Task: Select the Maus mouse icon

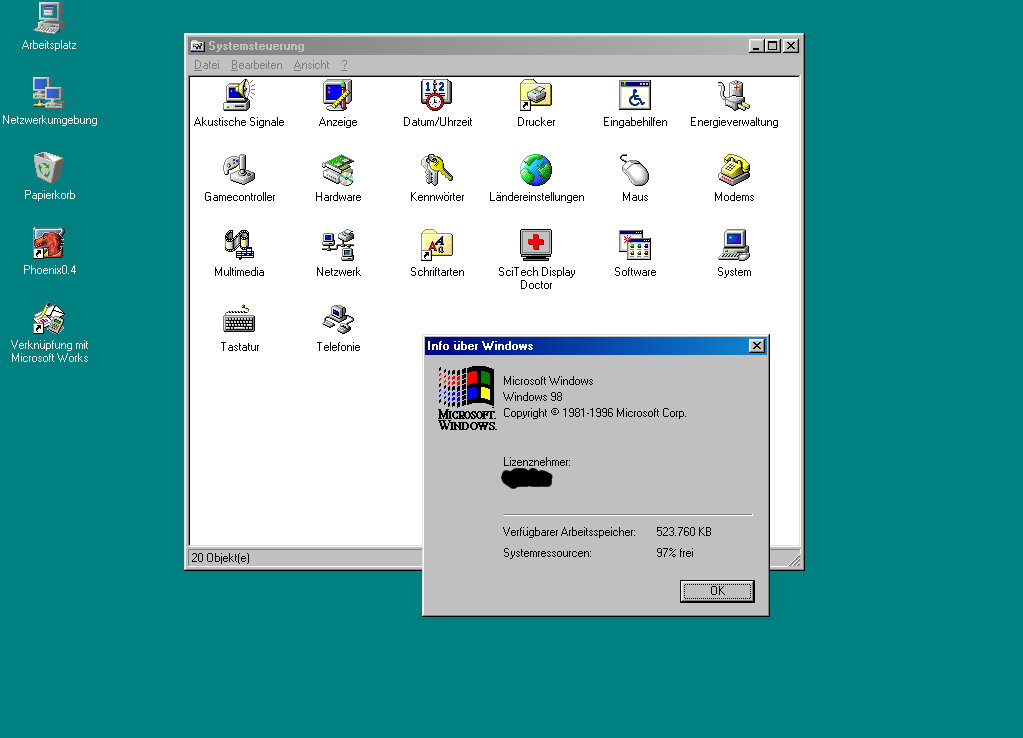Action: [x=635, y=170]
